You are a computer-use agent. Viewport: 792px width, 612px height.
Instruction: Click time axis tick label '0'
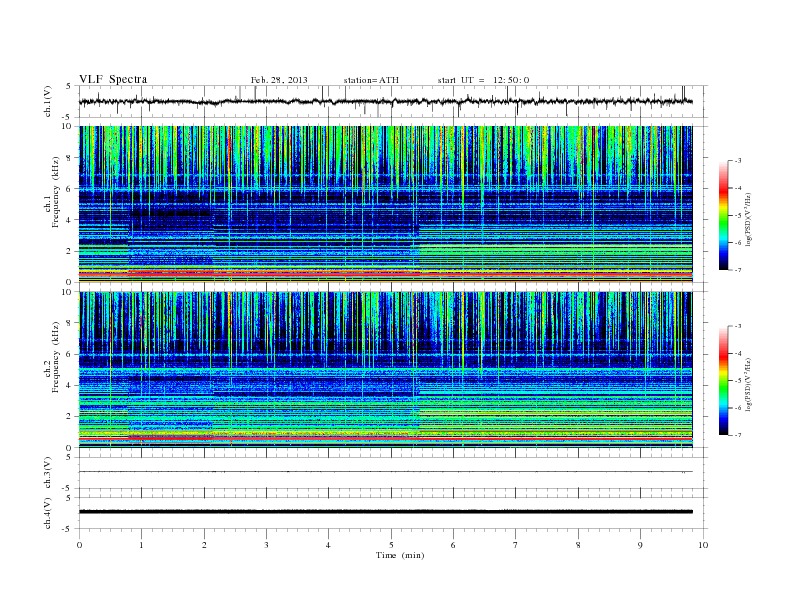[79, 545]
